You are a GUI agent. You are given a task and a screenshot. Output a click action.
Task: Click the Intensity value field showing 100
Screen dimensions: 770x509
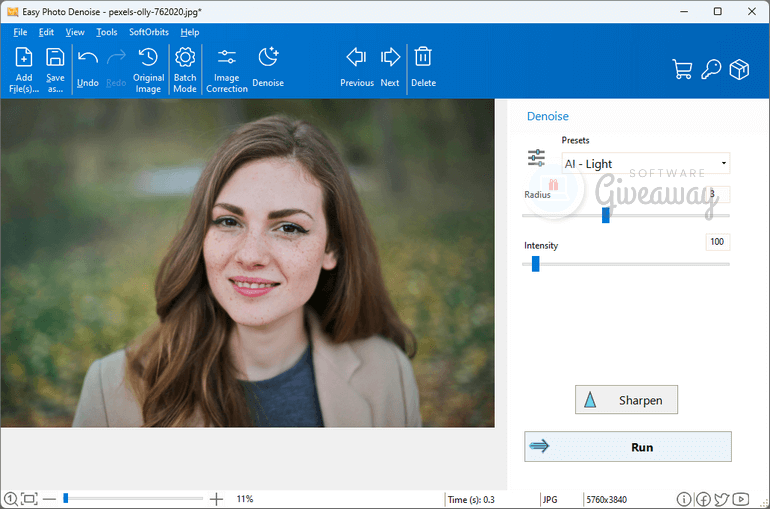[x=717, y=241]
